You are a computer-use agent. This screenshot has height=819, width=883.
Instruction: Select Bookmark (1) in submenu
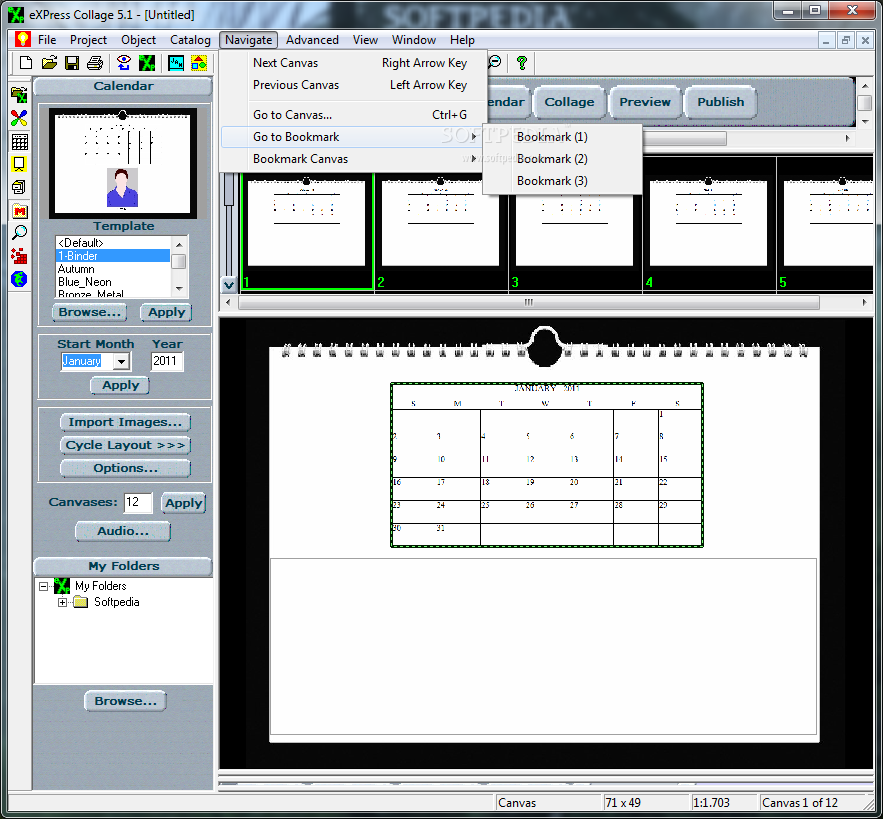click(x=562, y=137)
